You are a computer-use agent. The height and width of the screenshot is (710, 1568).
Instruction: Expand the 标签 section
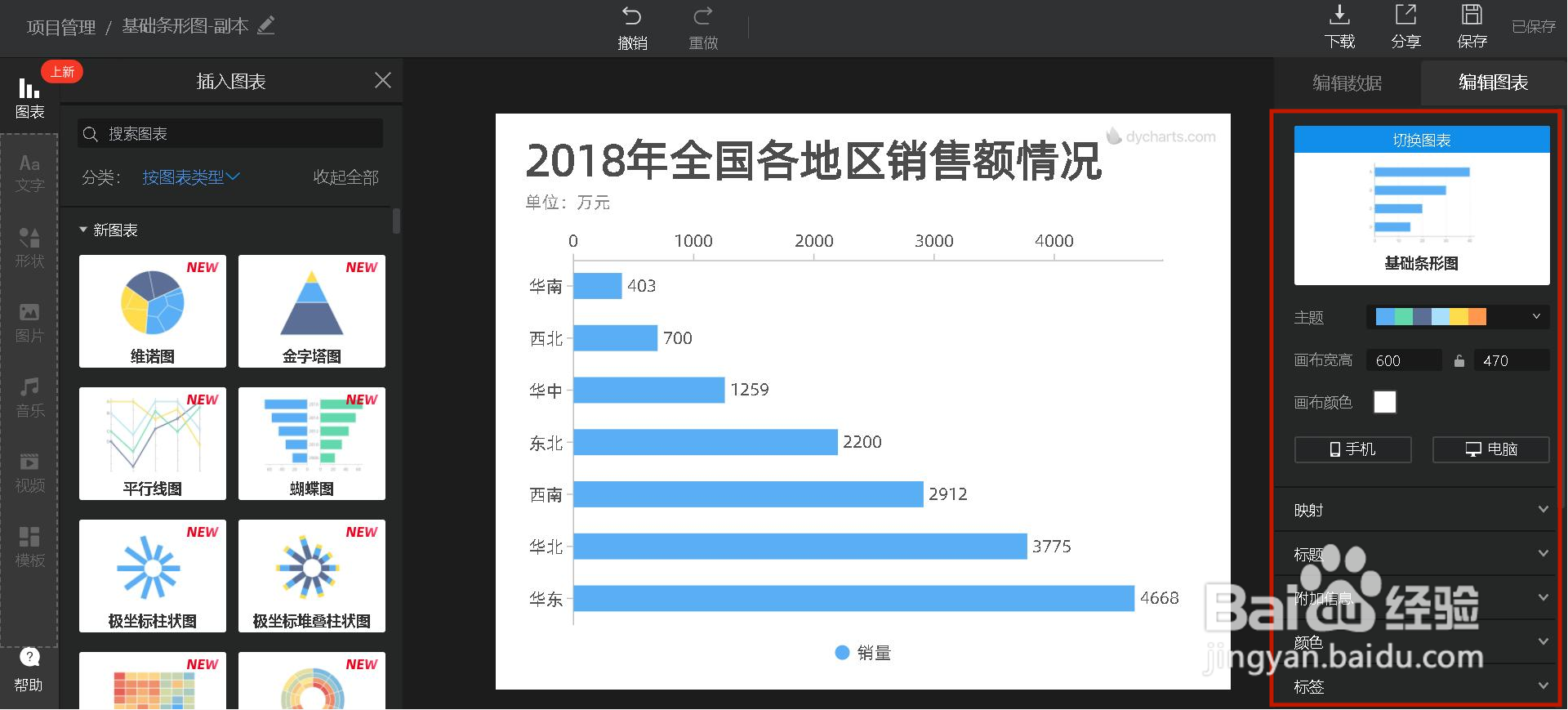point(1419,686)
